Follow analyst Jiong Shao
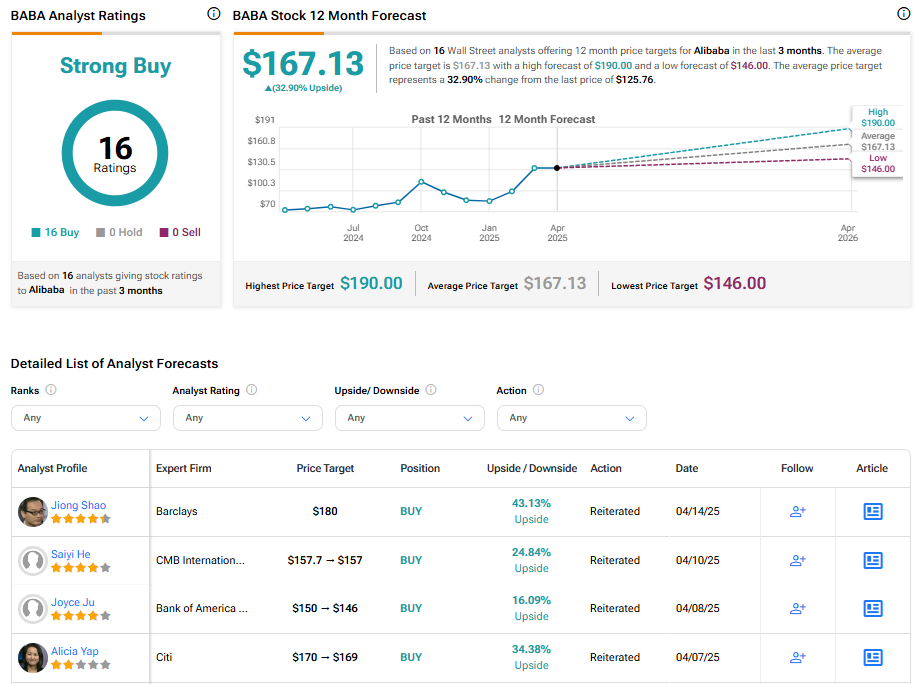 pyautogui.click(x=797, y=511)
